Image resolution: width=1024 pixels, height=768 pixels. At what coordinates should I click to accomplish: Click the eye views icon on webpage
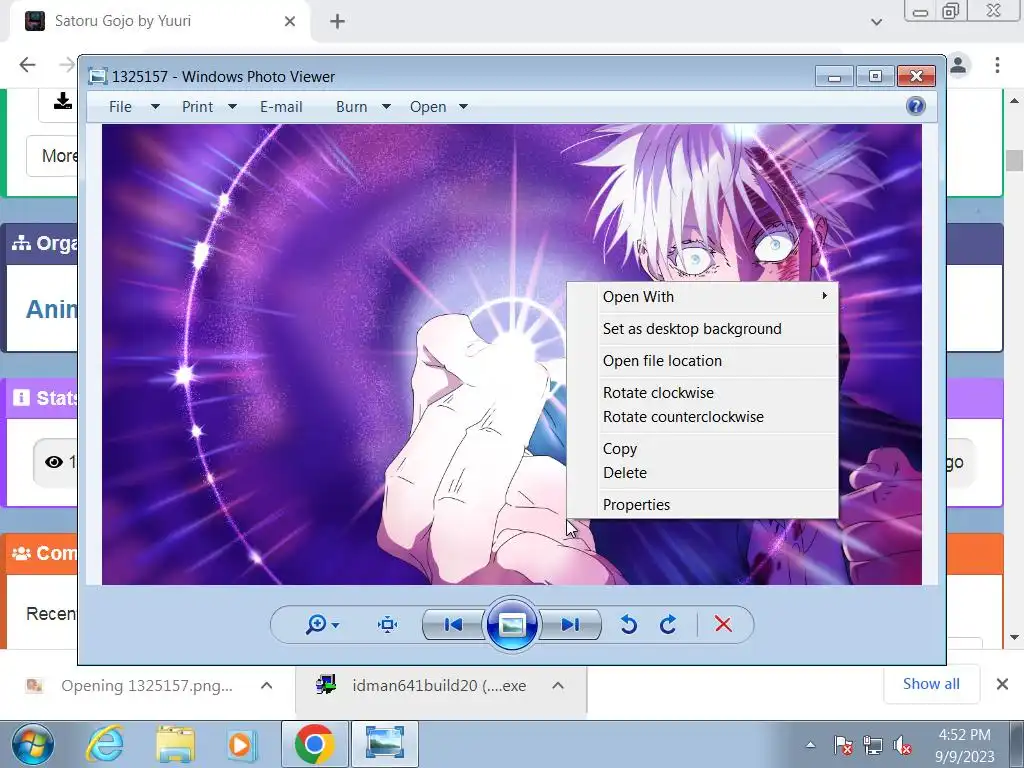[x=54, y=462]
